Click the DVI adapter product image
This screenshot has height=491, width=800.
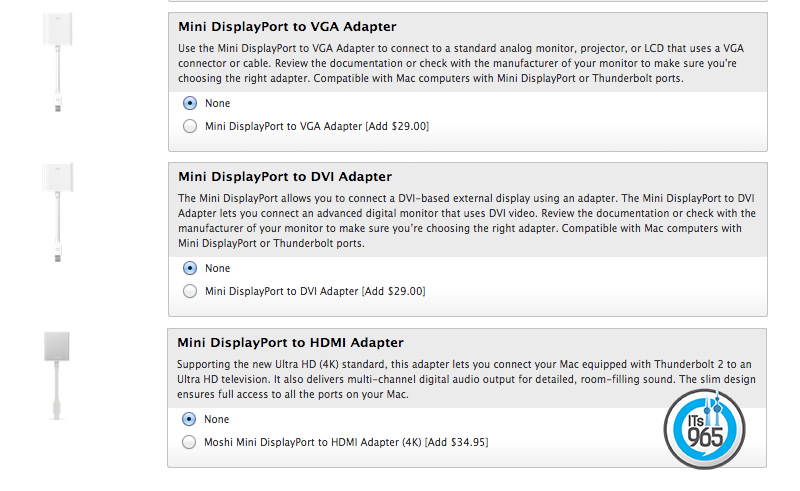58,212
